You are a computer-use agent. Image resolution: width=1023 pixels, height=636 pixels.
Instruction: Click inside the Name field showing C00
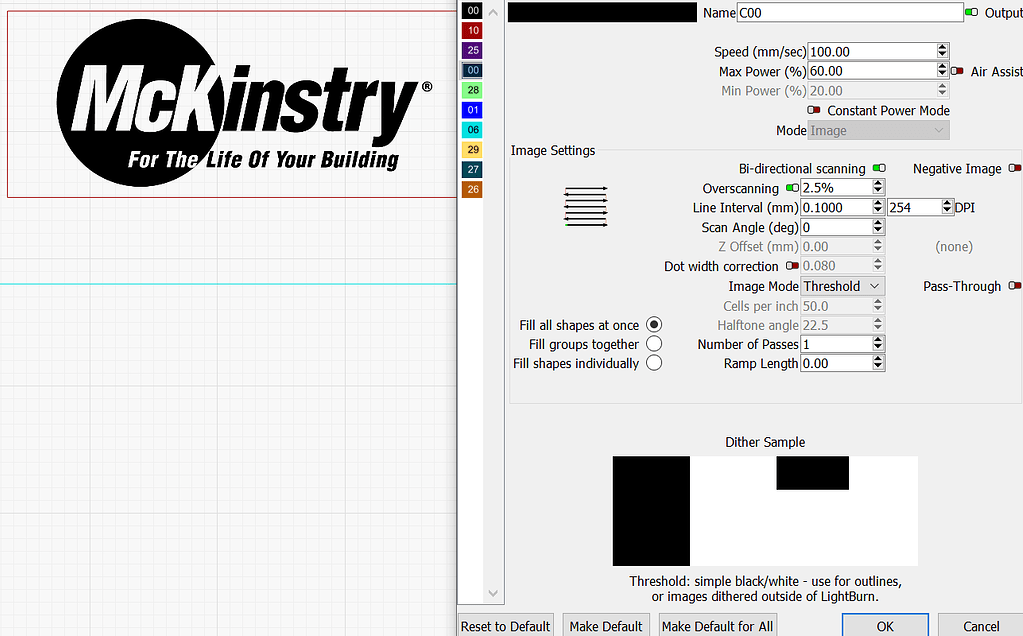coord(849,12)
